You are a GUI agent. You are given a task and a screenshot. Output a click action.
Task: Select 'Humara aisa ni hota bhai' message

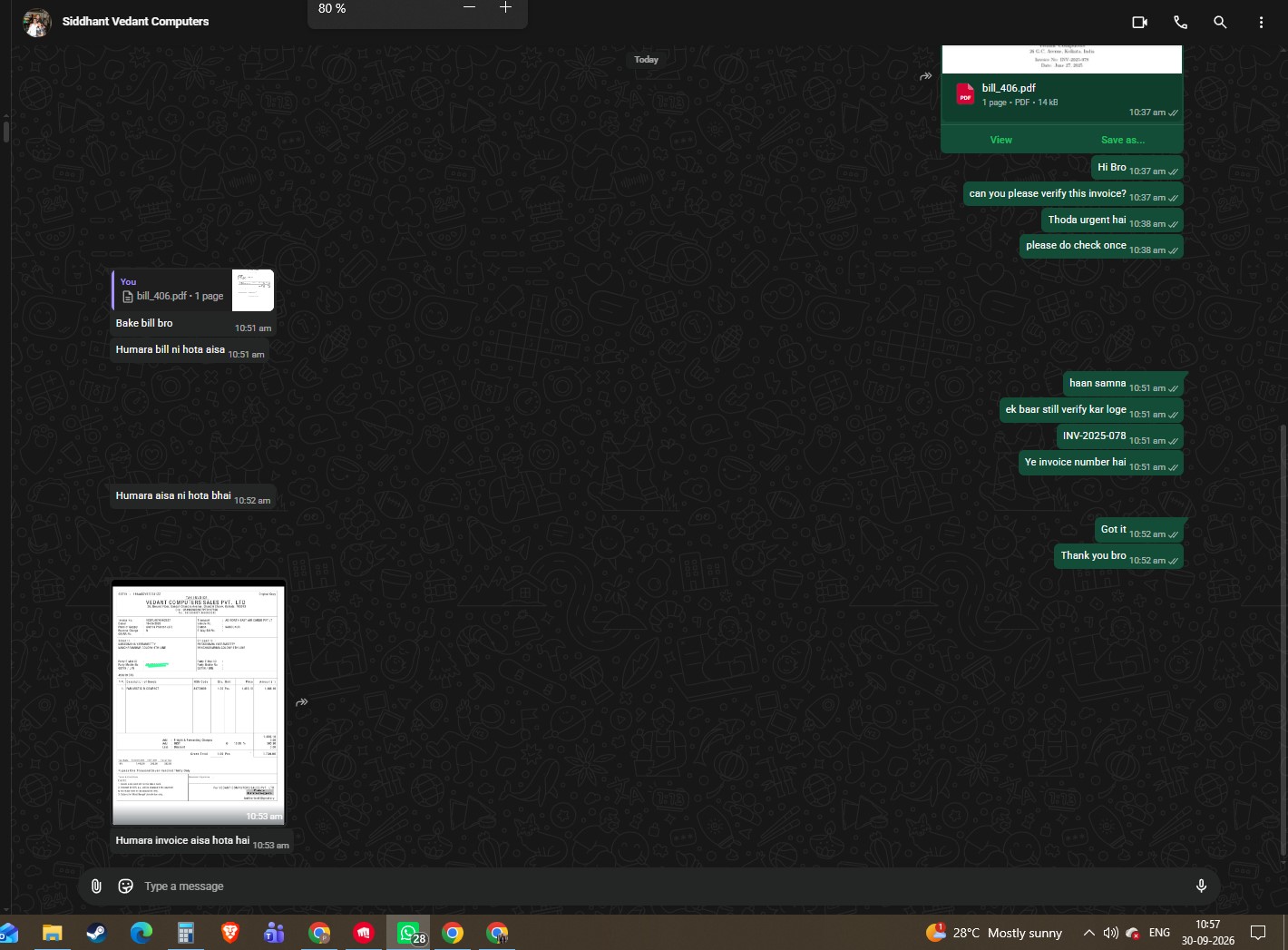click(x=192, y=496)
